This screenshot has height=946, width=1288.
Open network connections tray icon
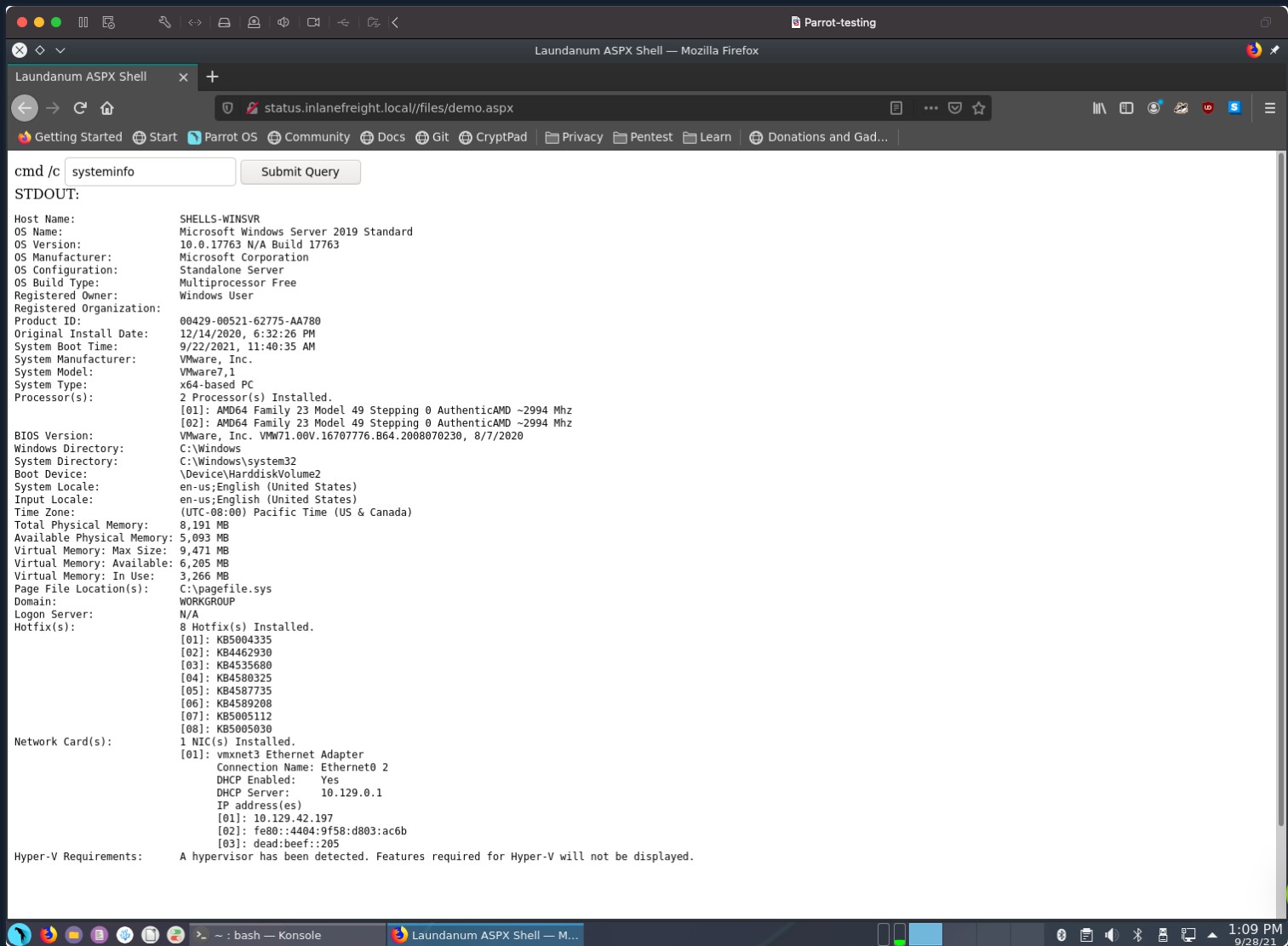(x=1188, y=935)
